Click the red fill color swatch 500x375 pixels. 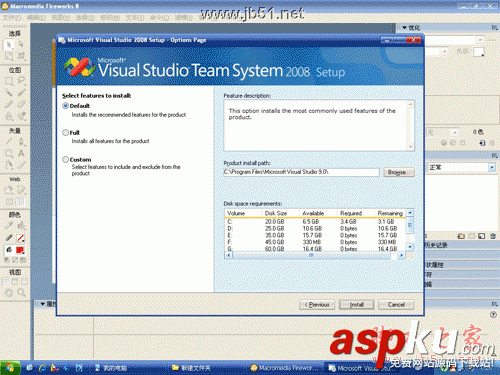20,250
